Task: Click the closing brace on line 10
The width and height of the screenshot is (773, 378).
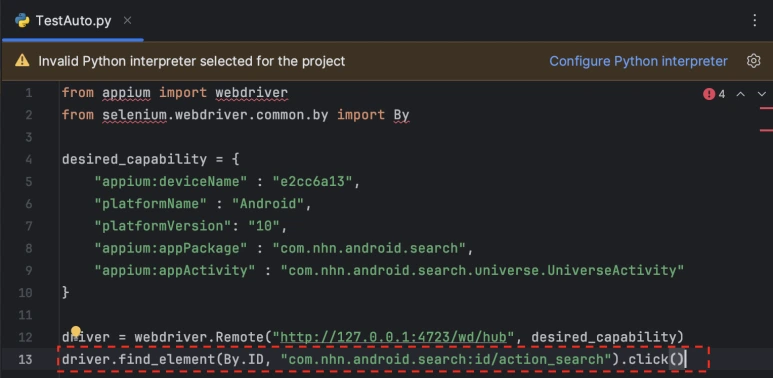Action: (66, 293)
